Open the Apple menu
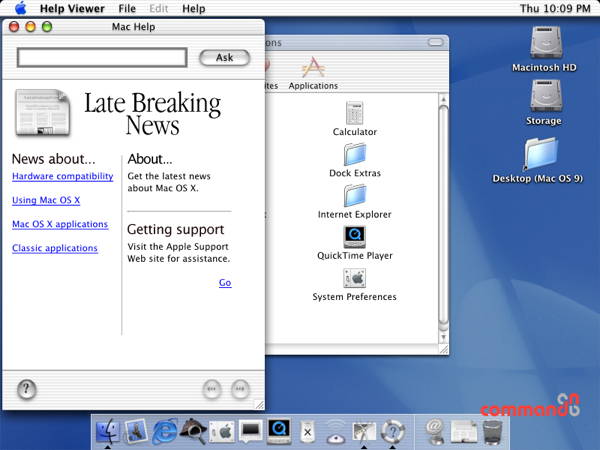The height and width of the screenshot is (450, 600). pyautogui.click(x=20, y=8)
